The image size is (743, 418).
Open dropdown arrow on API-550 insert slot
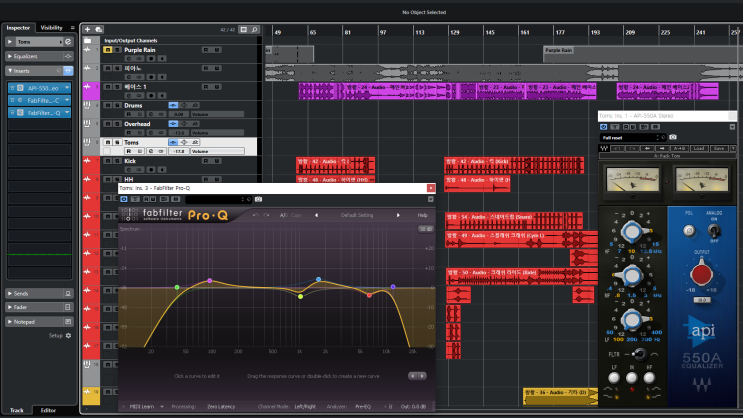[67, 88]
